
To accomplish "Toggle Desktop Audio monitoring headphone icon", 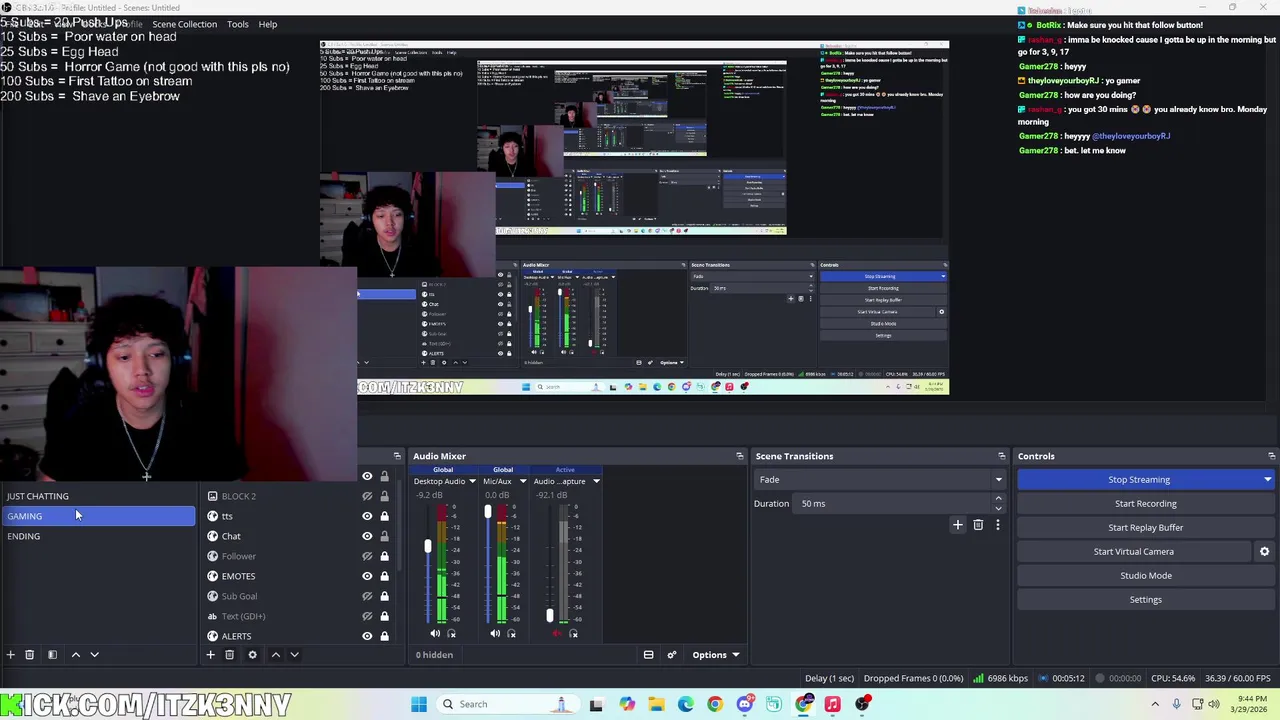I will 451,633.
